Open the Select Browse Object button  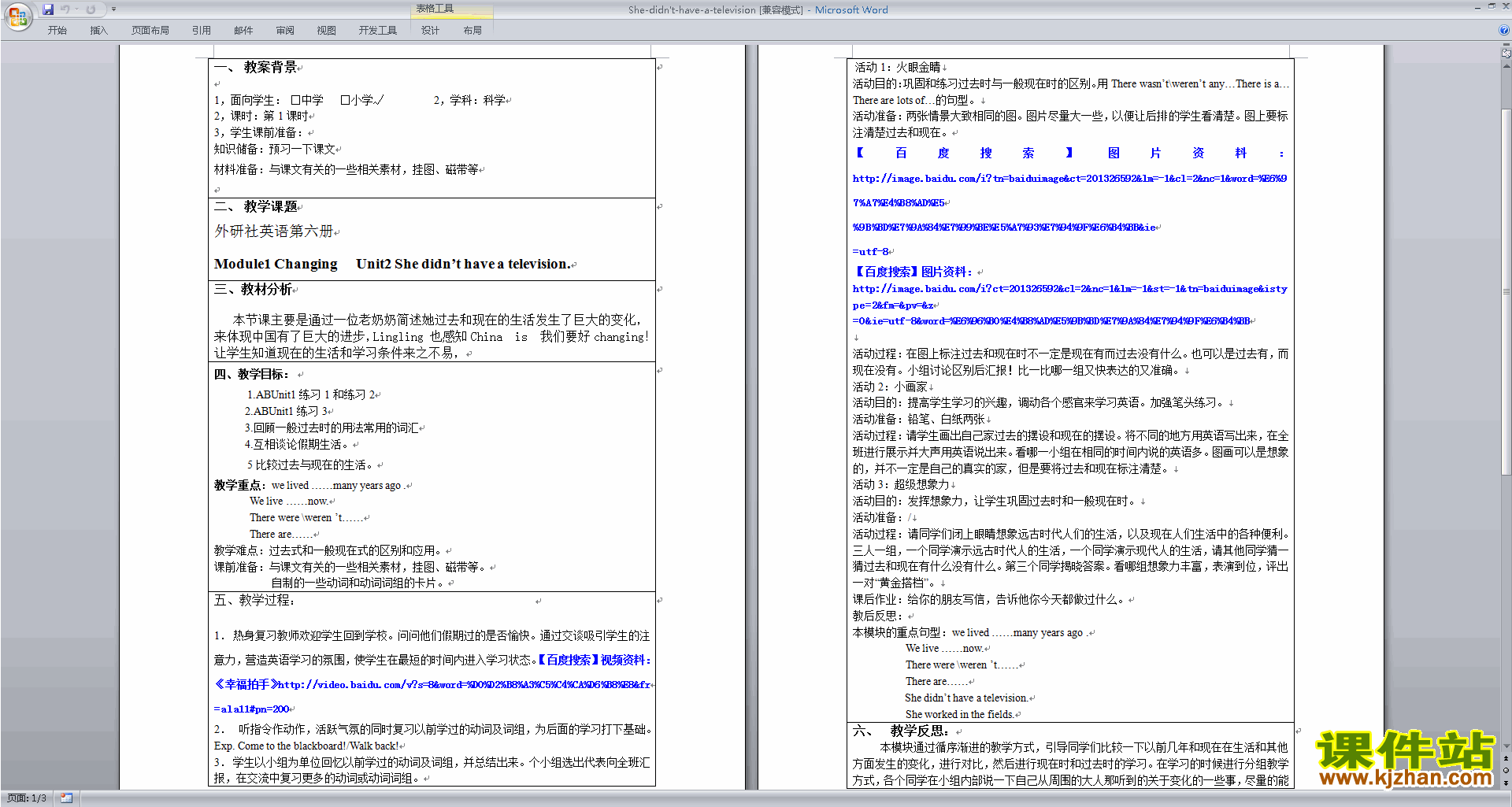pos(1506,771)
